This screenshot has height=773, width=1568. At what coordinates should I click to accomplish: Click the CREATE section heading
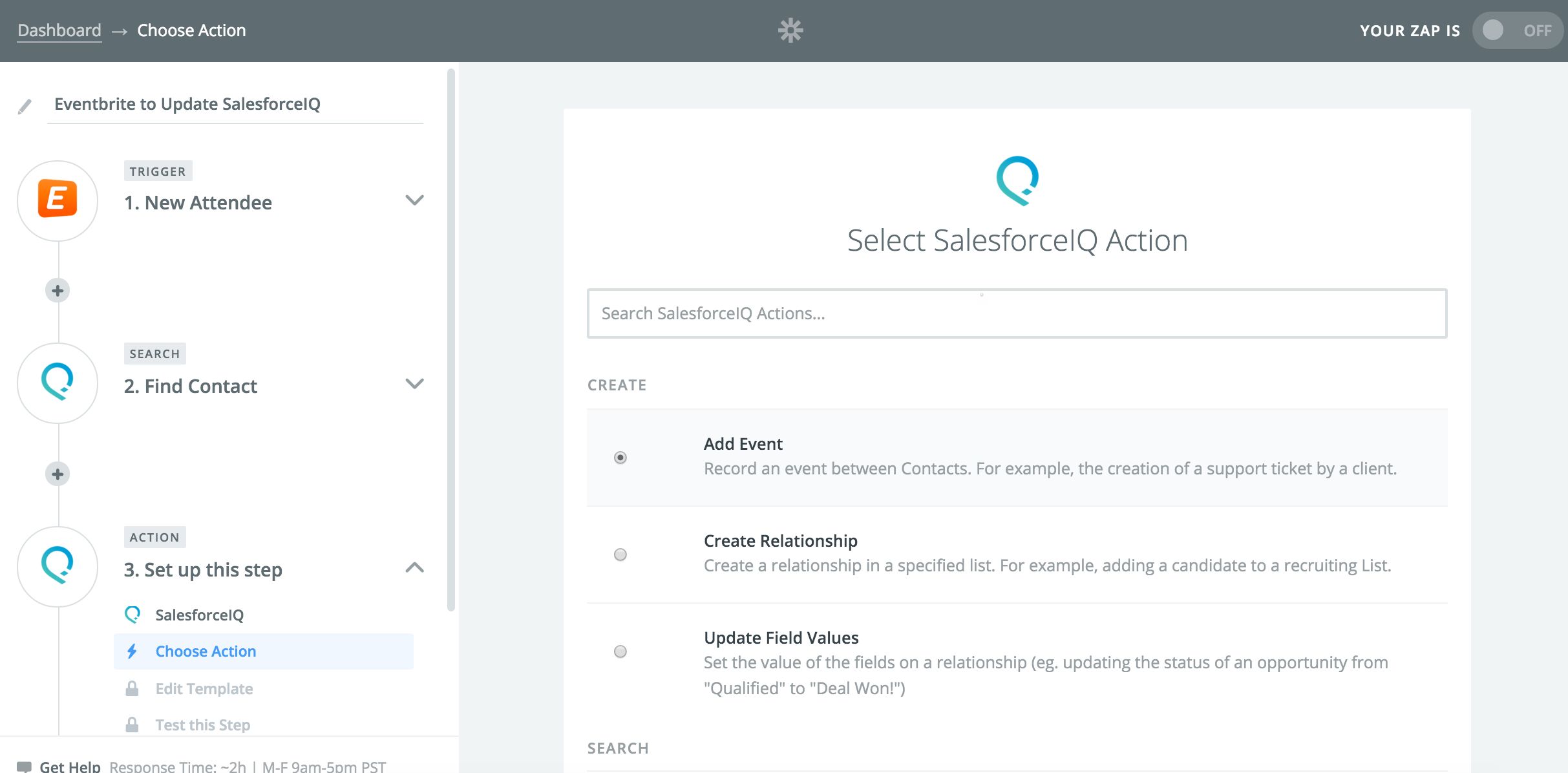pyautogui.click(x=617, y=385)
